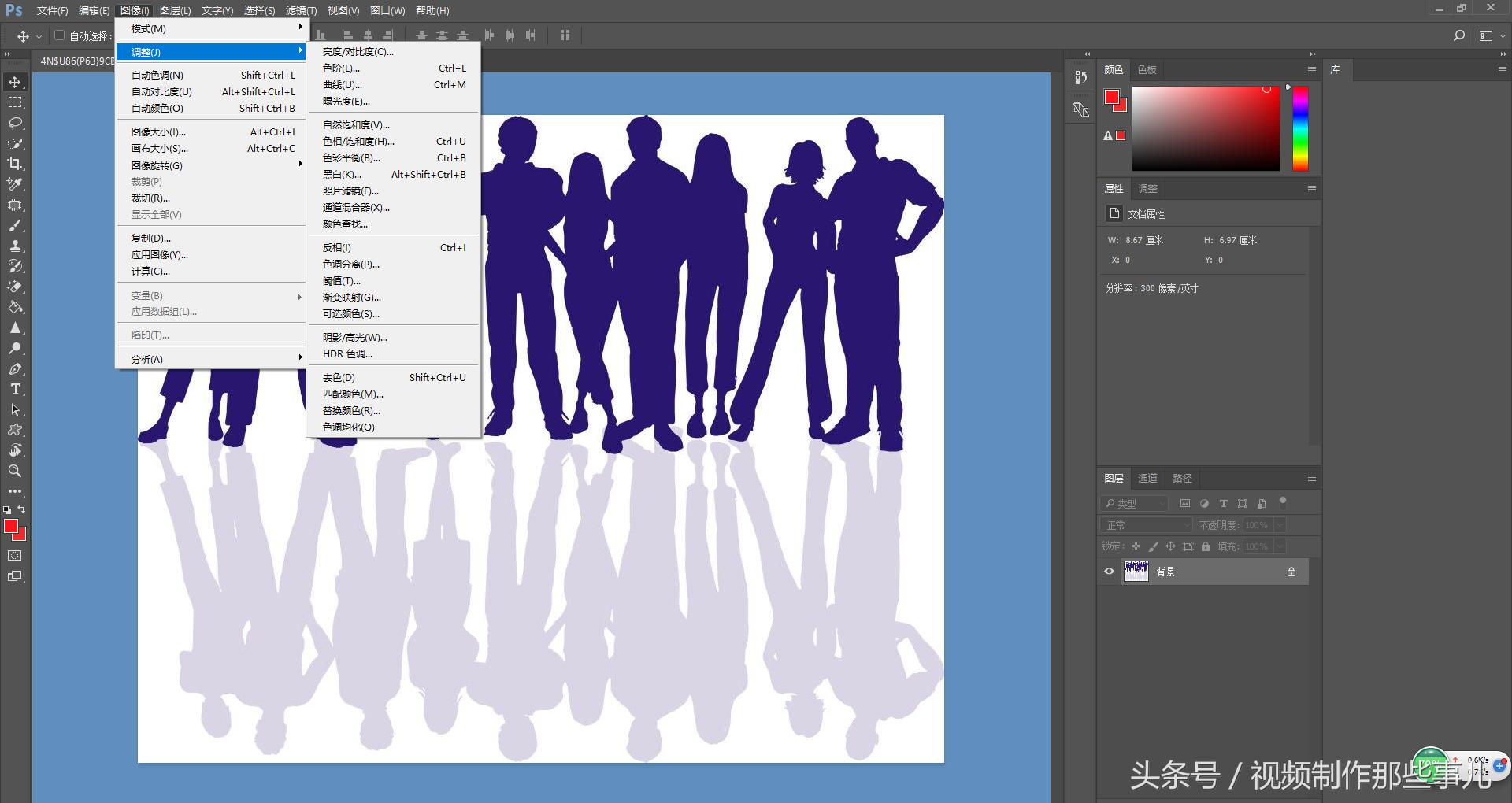Image resolution: width=1512 pixels, height=803 pixels.
Task: Enable the 自动选择 checkbox
Action: click(x=59, y=35)
